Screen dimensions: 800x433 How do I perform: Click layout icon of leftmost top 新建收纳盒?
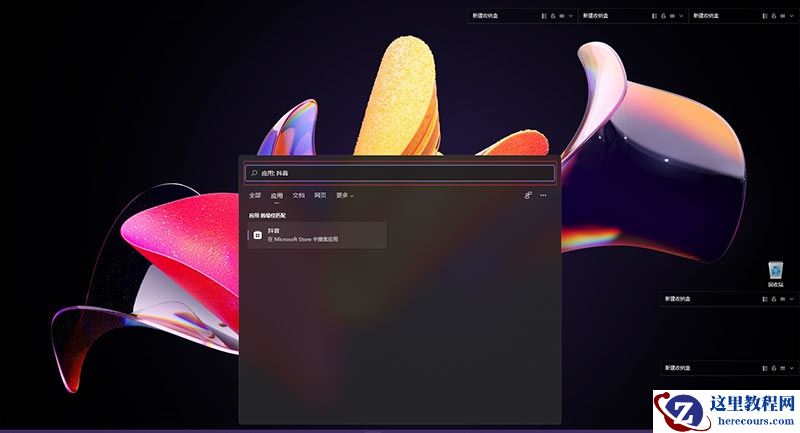(x=544, y=16)
